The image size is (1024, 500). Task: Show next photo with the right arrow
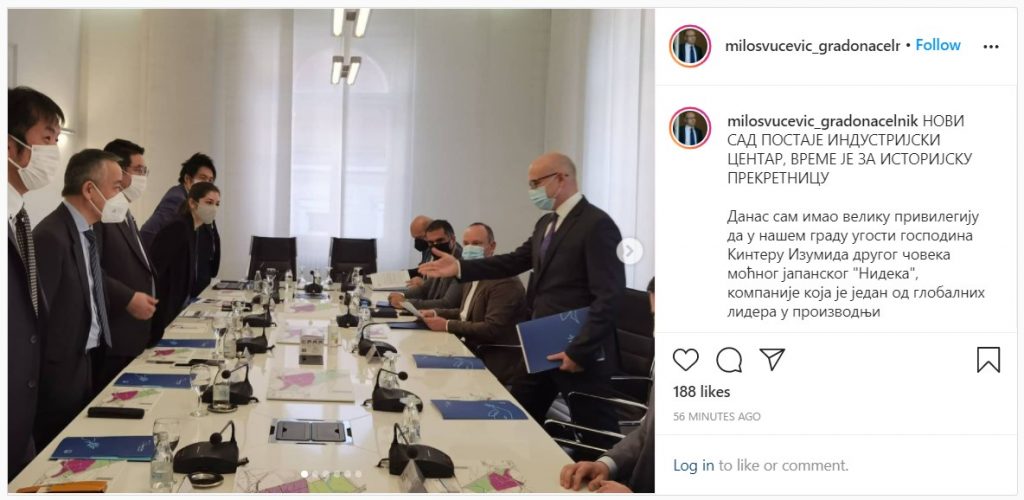click(x=630, y=251)
